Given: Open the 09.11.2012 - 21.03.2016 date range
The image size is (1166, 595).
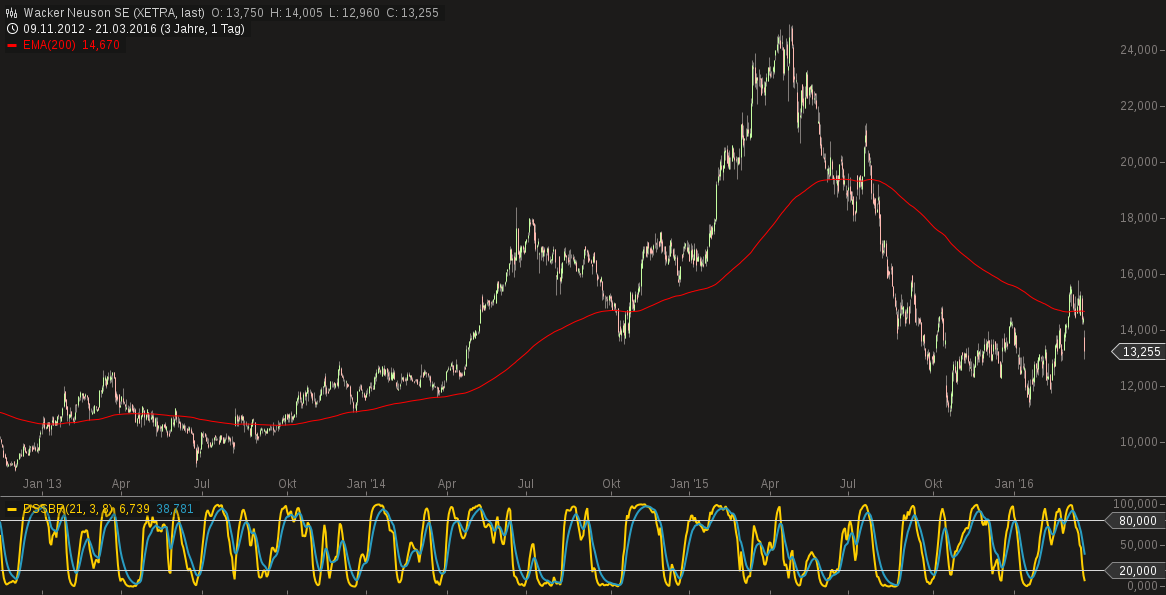Looking at the screenshot, I should (x=90, y=28).
